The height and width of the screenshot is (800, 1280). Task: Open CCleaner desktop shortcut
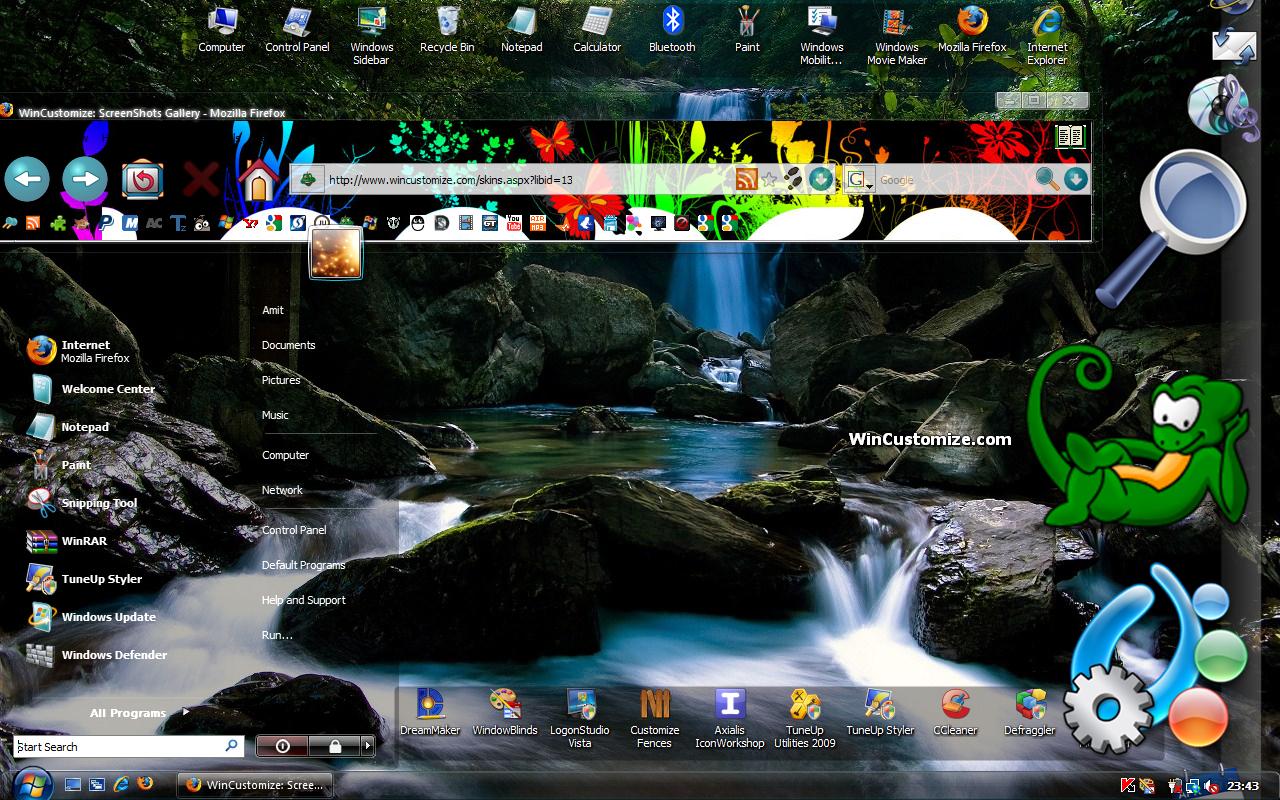[955, 712]
